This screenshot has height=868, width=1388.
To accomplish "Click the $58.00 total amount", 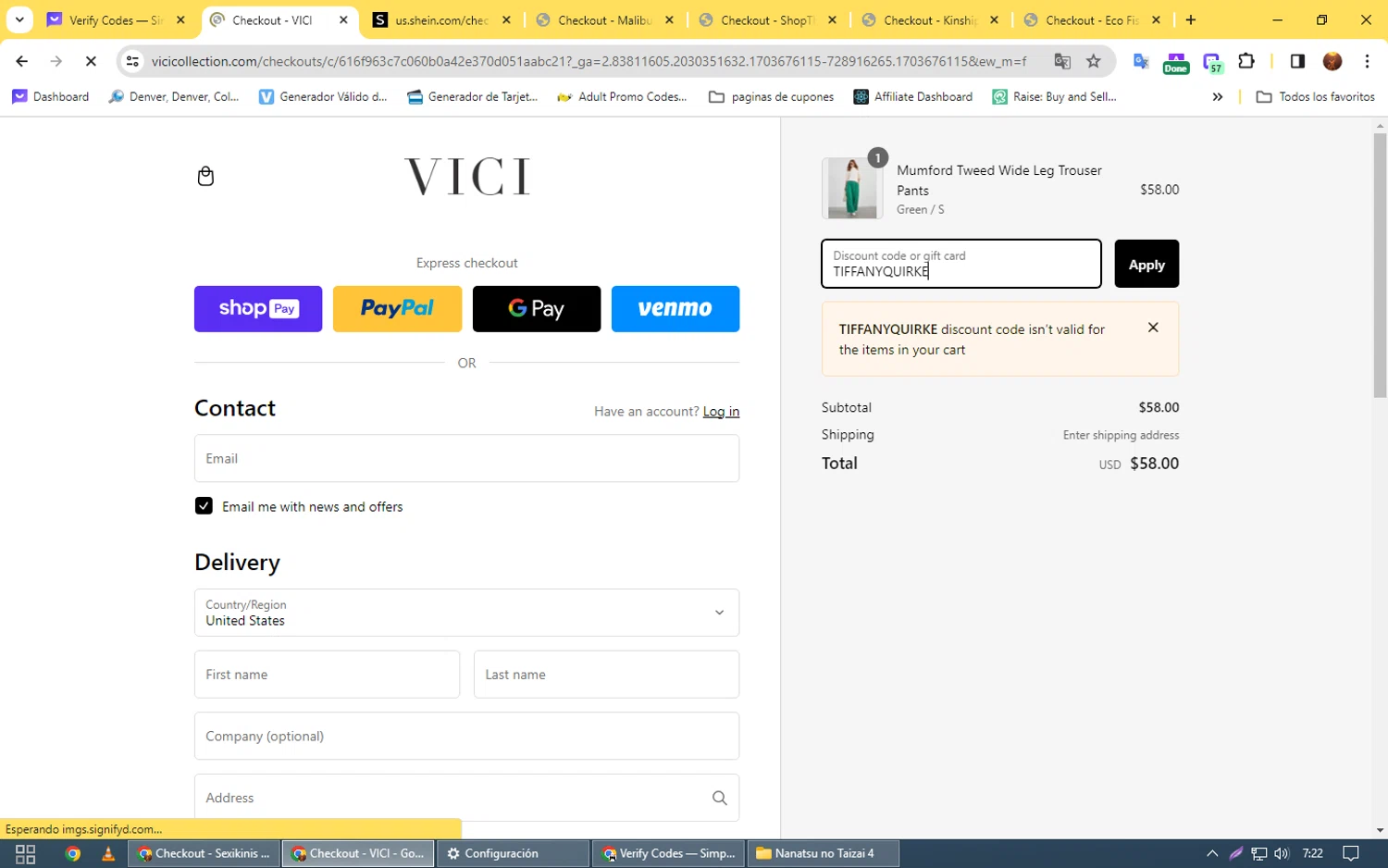I will (1154, 464).
